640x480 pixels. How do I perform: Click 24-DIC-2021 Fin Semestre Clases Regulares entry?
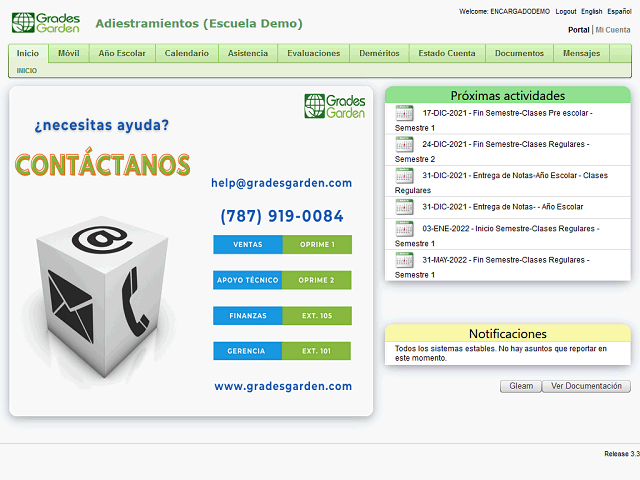coord(507,150)
